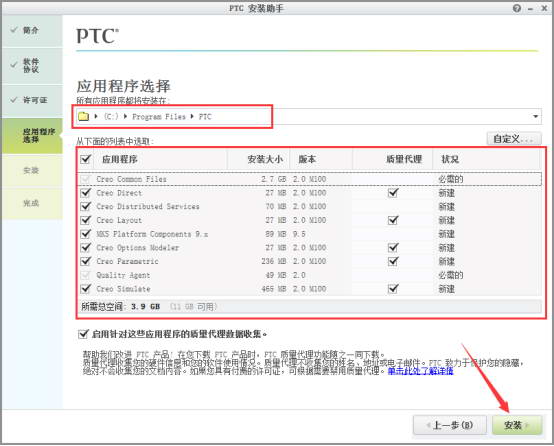Toggle quality agent checkbox for Creo Layout
The width and height of the screenshot is (554, 446).
(x=393, y=220)
